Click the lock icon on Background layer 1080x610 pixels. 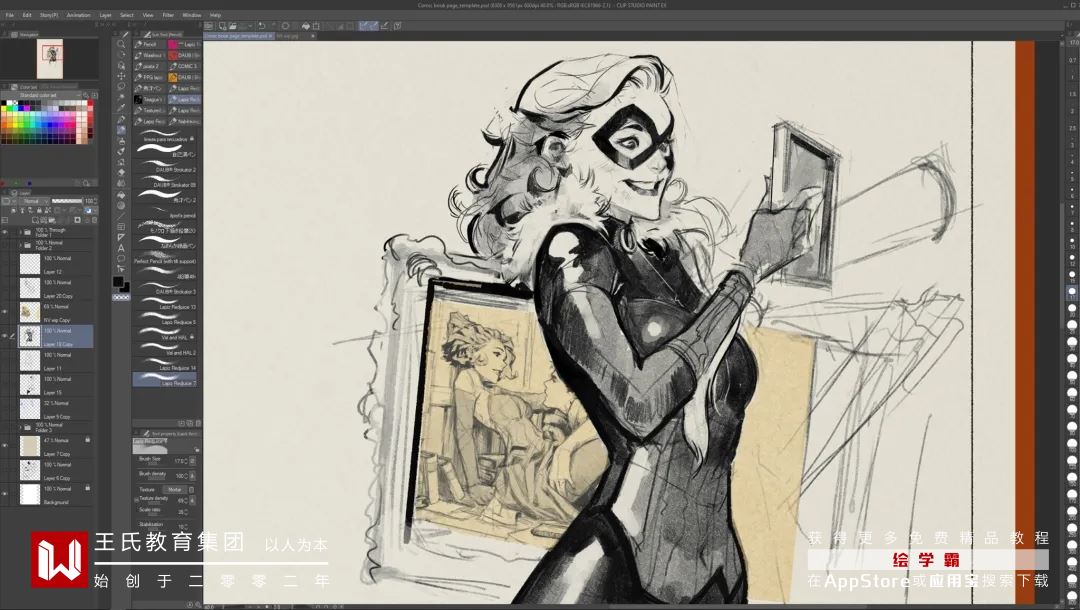[87, 487]
